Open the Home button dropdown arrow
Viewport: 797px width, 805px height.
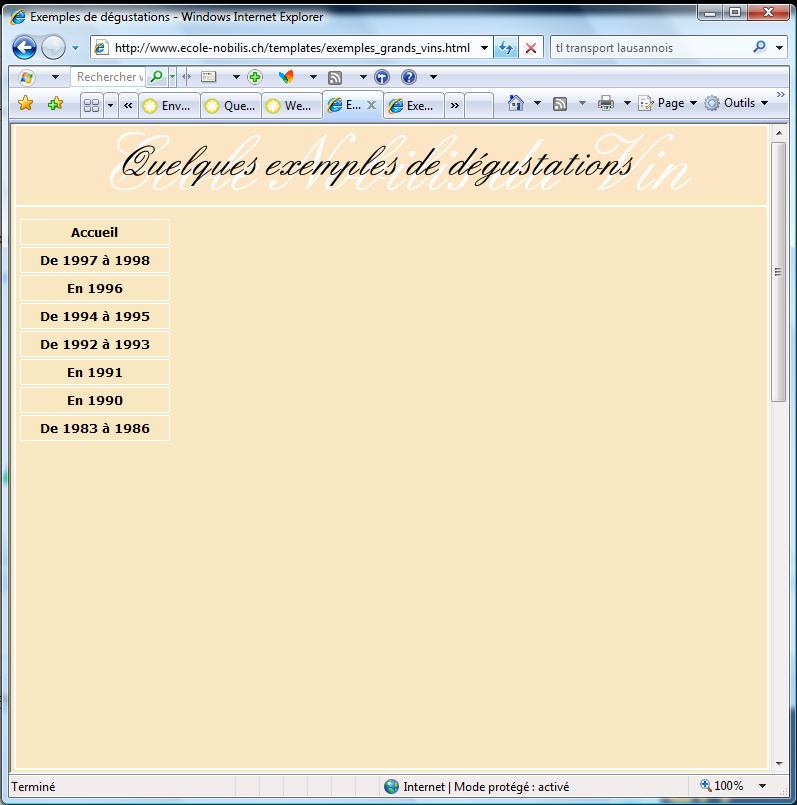[x=537, y=103]
